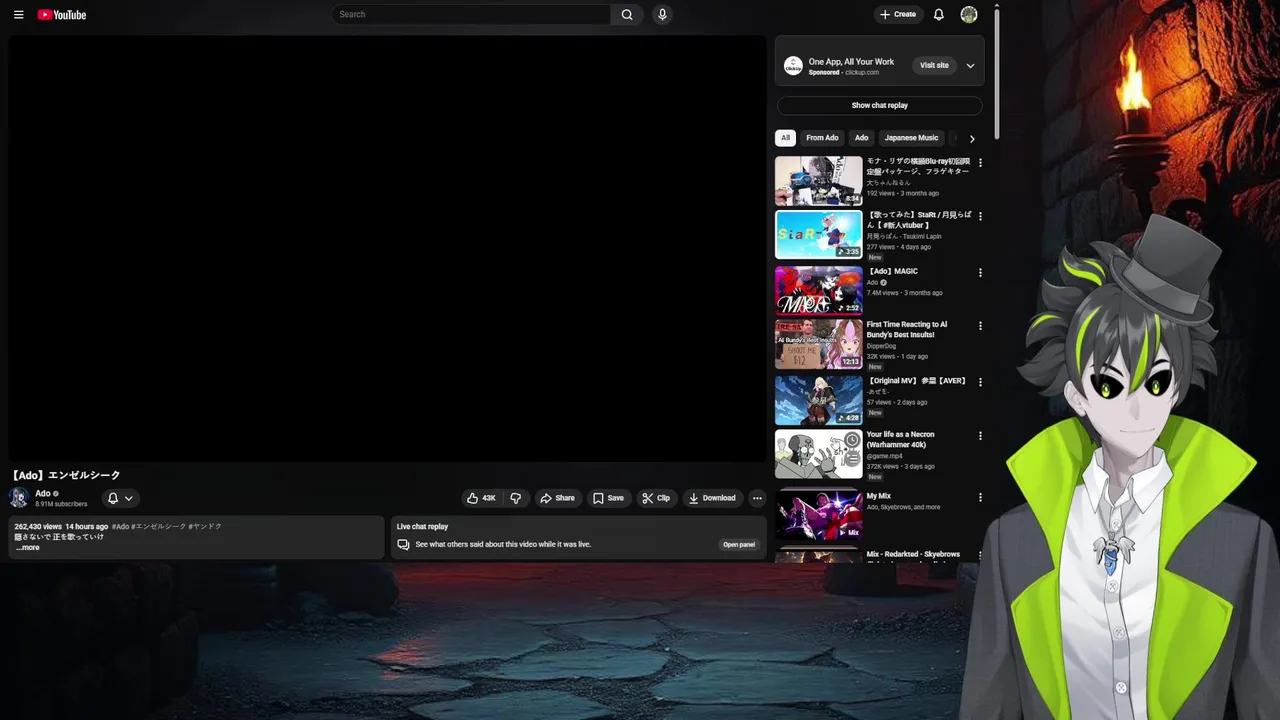This screenshot has width=1280, height=720.
Task: Click ClickUp sponsor logo icon
Action: tap(793, 66)
